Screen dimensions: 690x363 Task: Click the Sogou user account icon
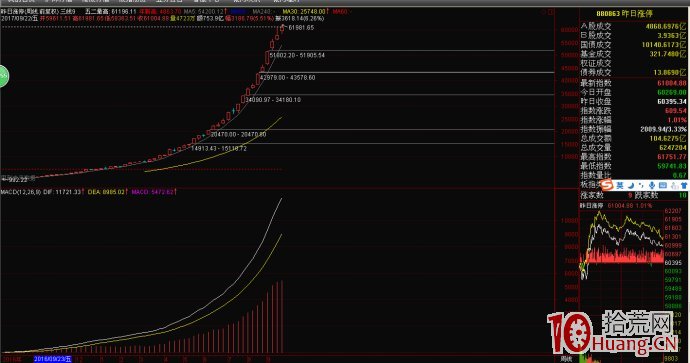pos(674,185)
